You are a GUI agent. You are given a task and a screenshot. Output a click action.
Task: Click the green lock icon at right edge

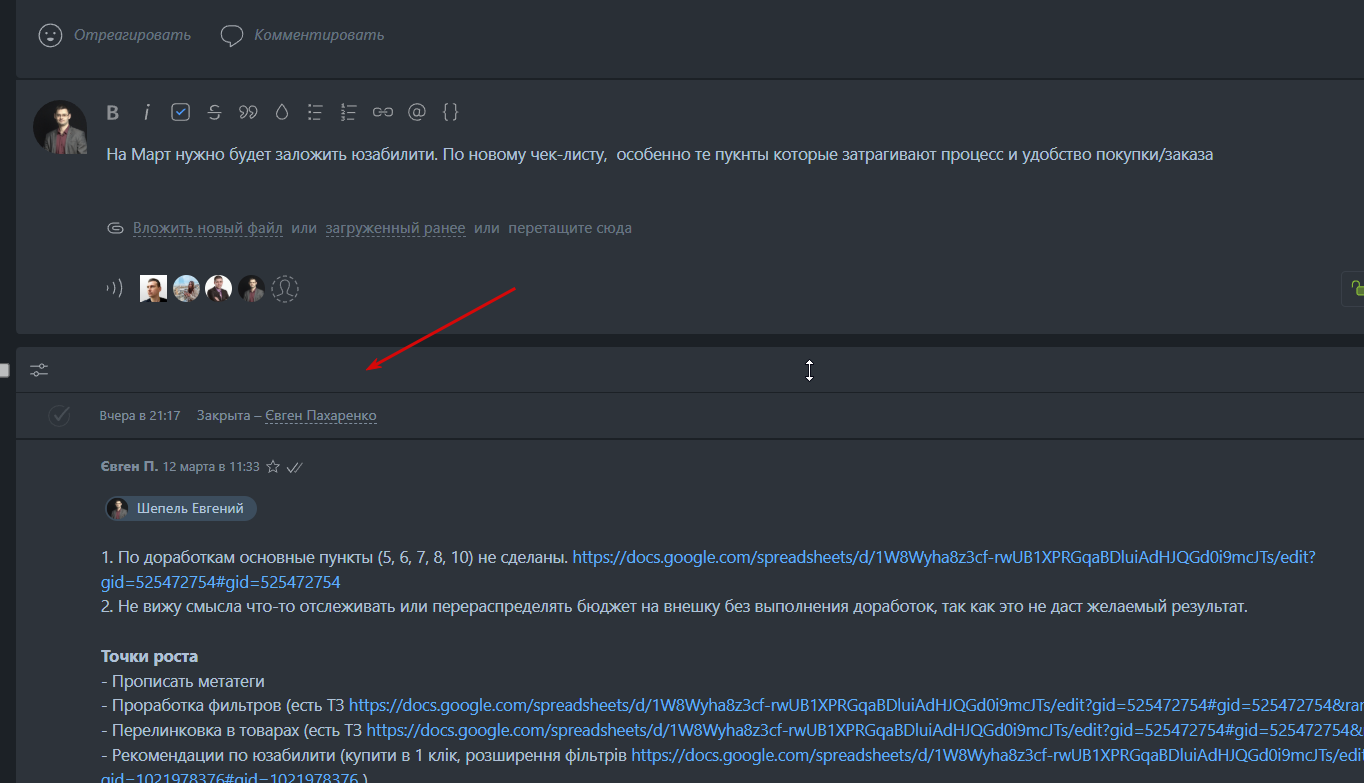click(x=1355, y=288)
